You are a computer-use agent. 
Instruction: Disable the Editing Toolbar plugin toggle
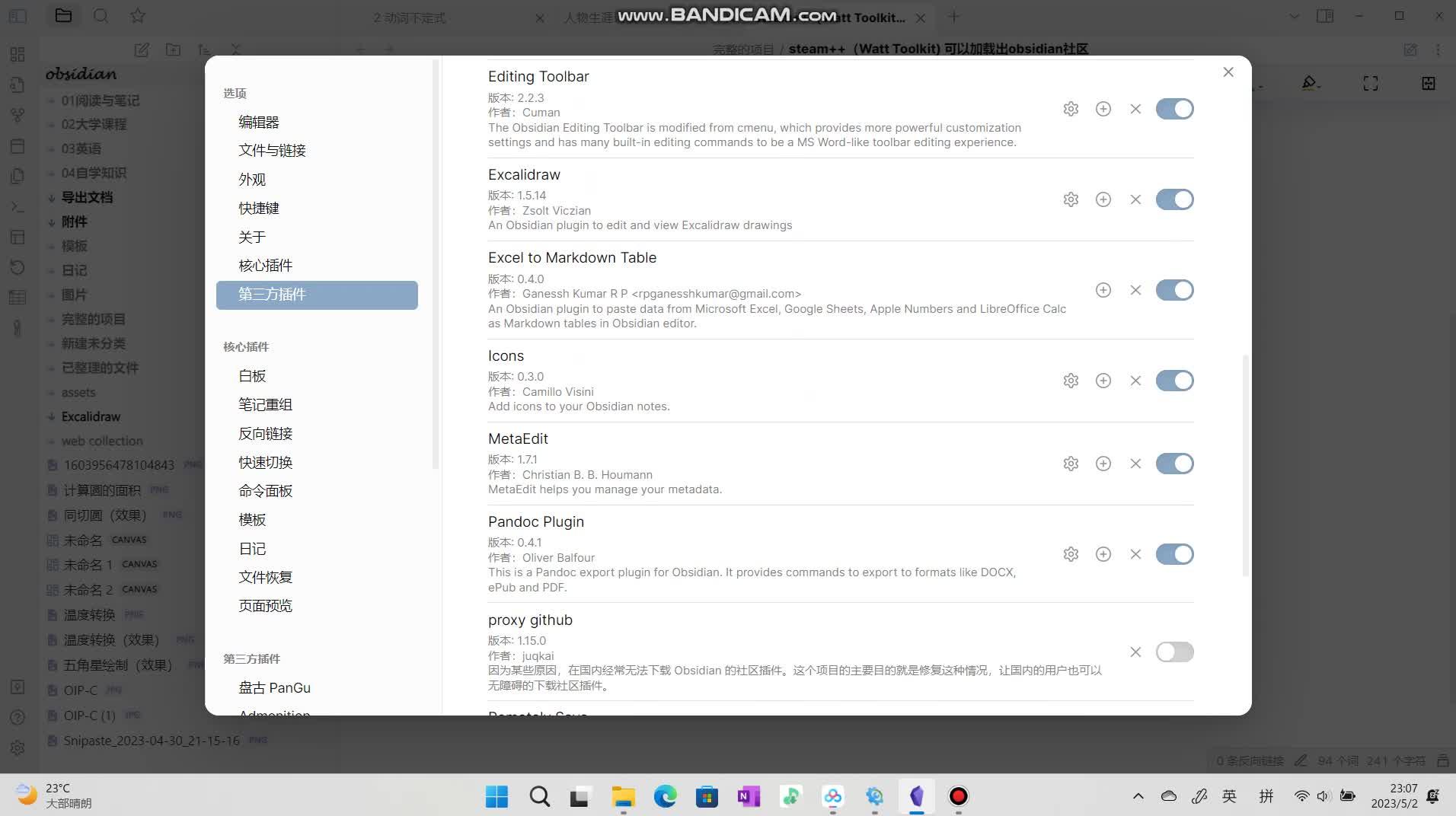[x=1174, y=109]
